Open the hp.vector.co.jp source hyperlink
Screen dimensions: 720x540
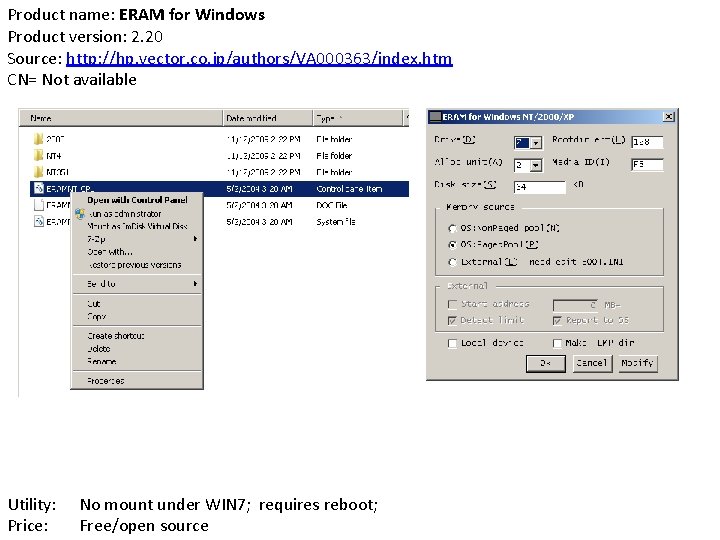pos(259,58)
